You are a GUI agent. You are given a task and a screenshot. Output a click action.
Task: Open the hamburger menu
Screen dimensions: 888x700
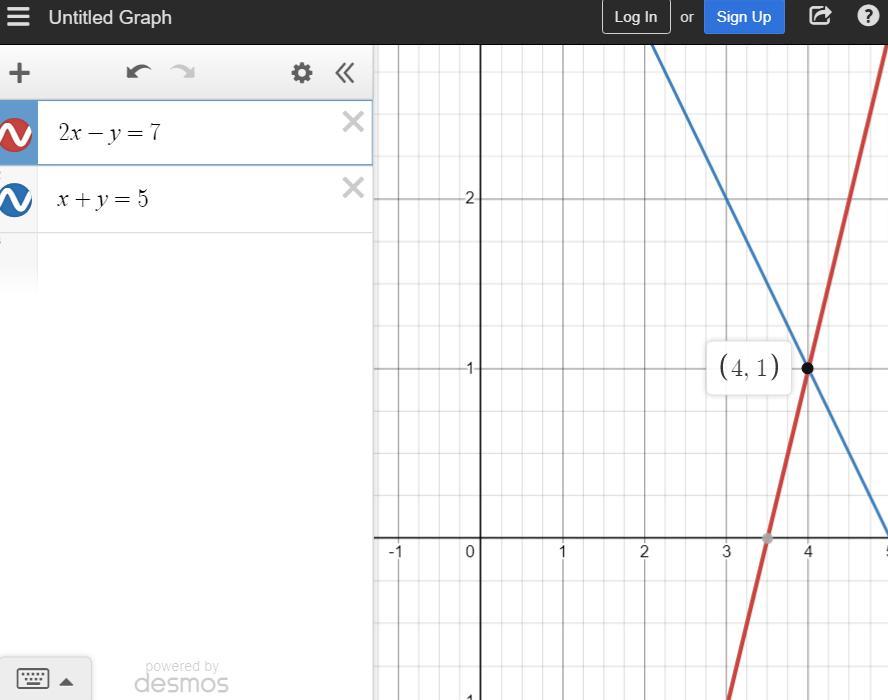tap(18, 16)
